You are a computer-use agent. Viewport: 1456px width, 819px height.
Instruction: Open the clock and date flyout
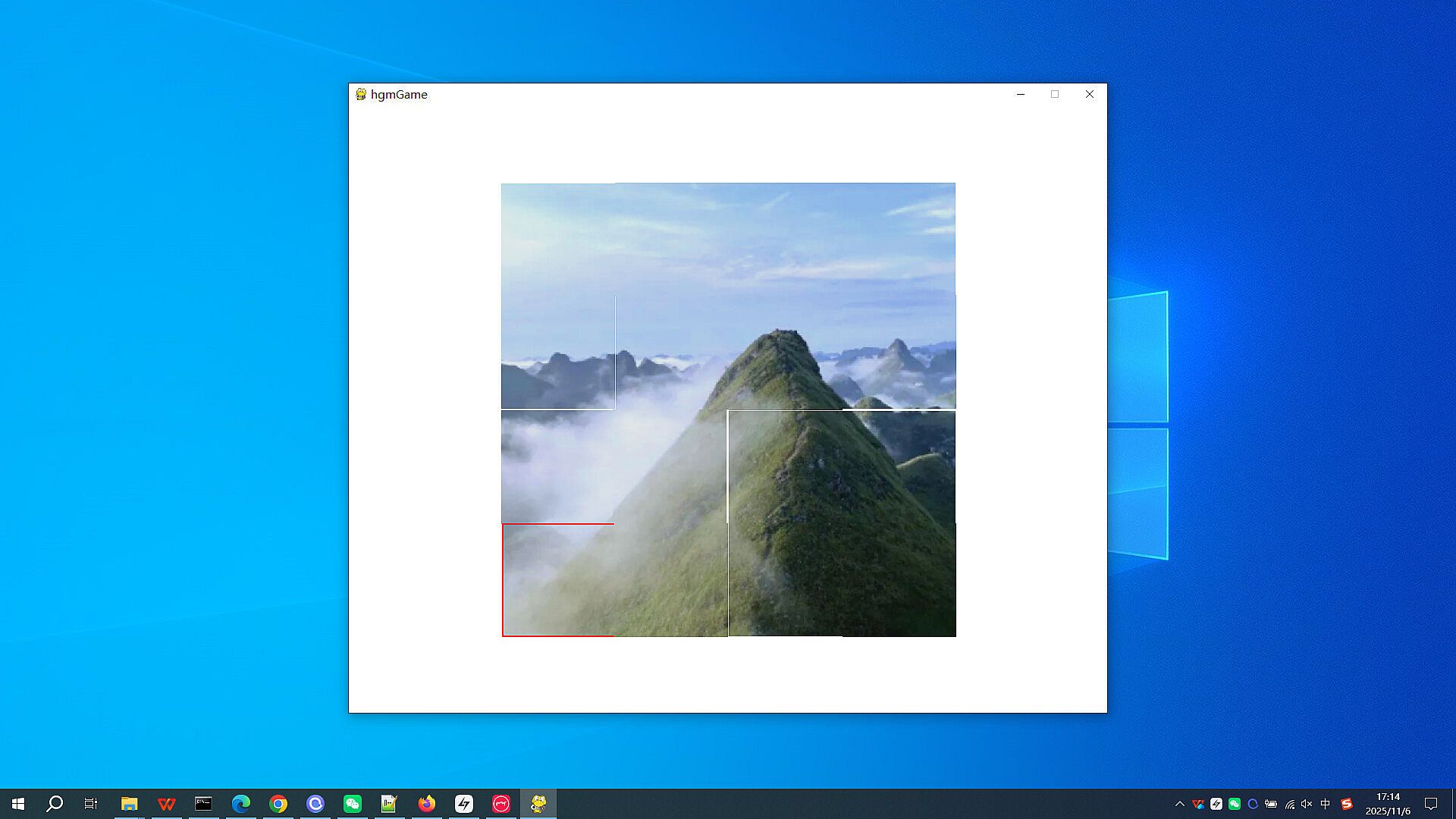(x=1388, y=804)
